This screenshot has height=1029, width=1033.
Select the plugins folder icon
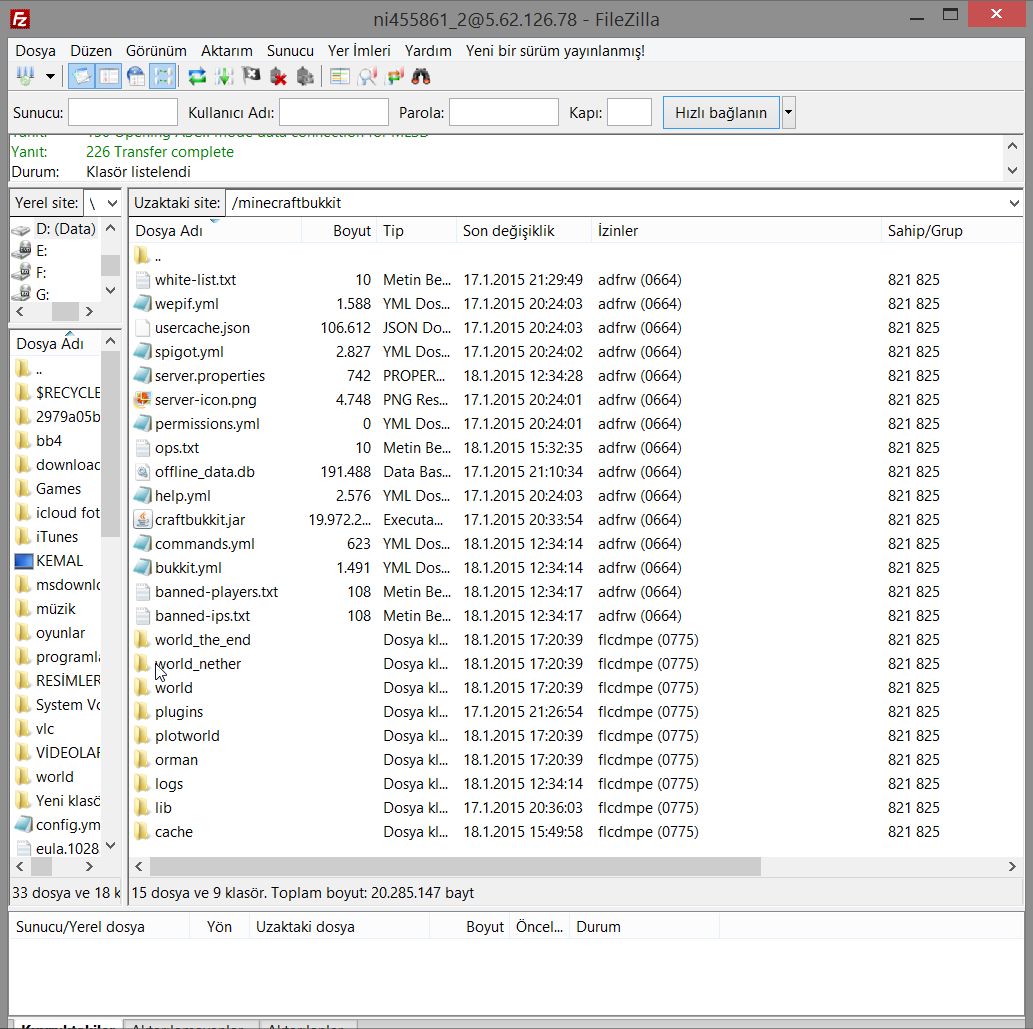pos(142,711)
